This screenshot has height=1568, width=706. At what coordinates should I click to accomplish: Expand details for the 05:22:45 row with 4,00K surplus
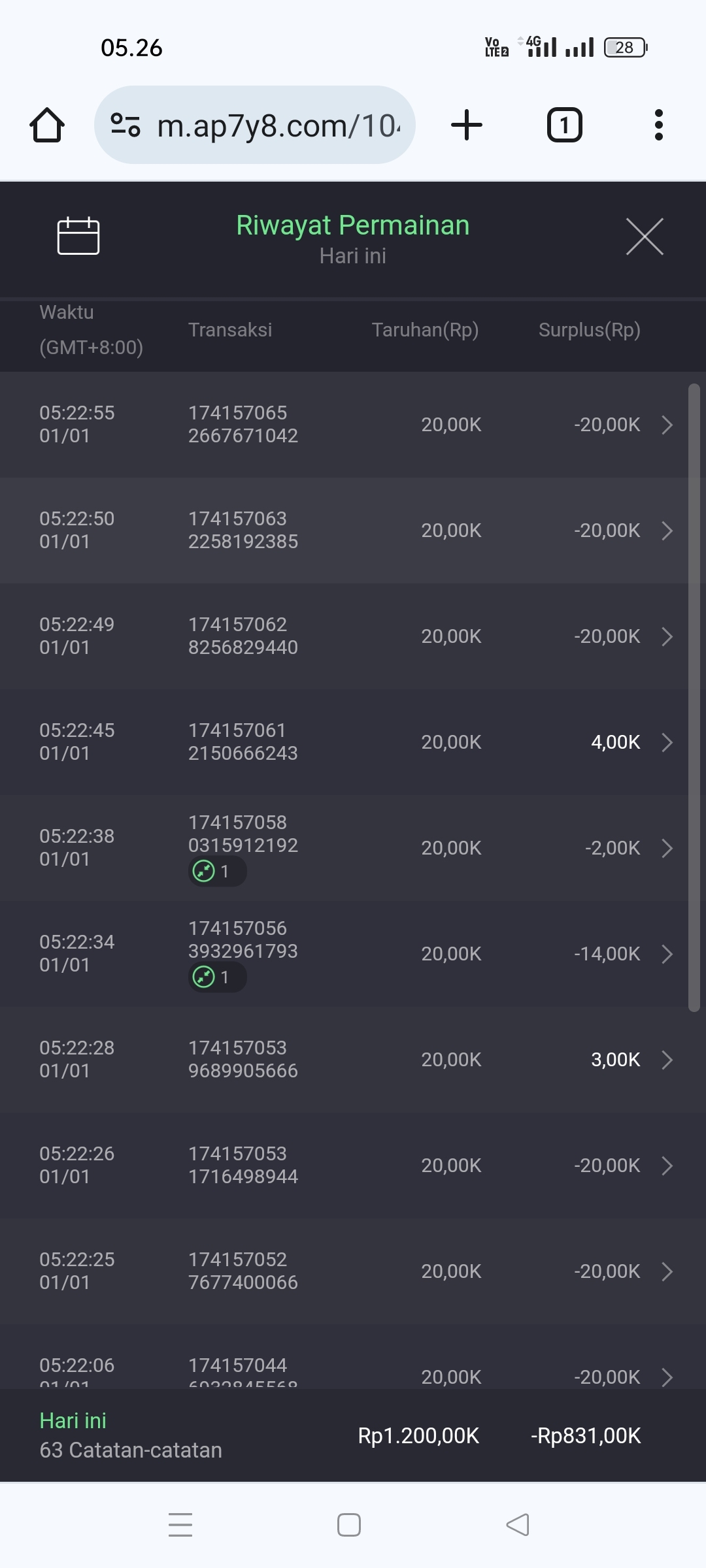coord(667,742)
